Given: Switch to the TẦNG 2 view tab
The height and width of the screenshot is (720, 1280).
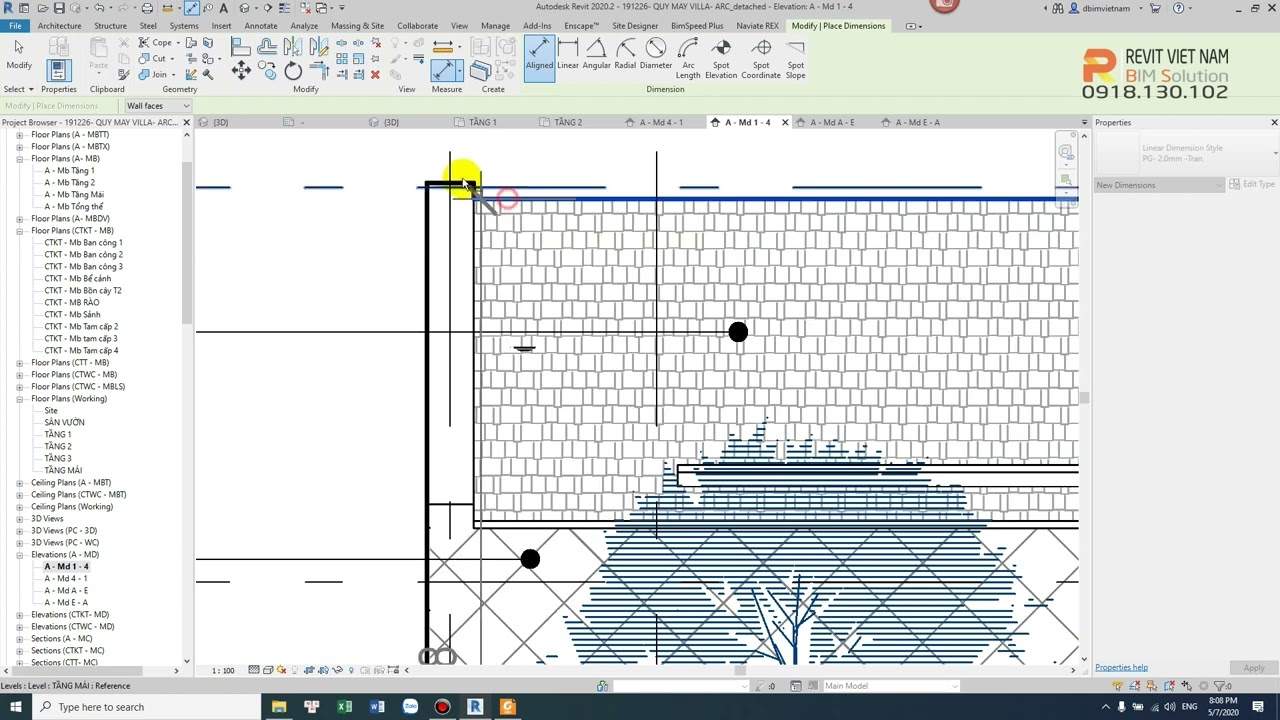Looking at the screenshot, I should (x=568, y=122).
